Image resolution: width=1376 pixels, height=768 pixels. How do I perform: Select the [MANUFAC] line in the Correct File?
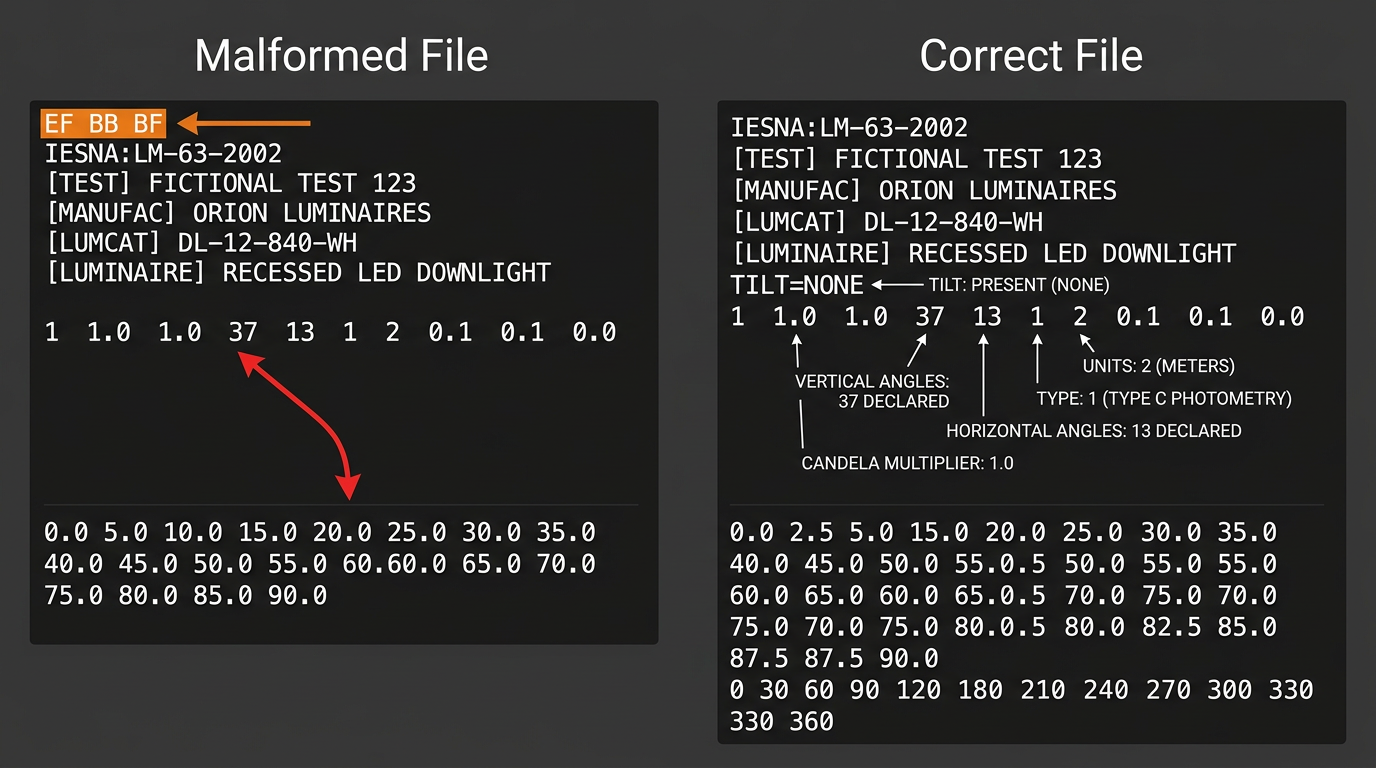(x=924, y=190)
